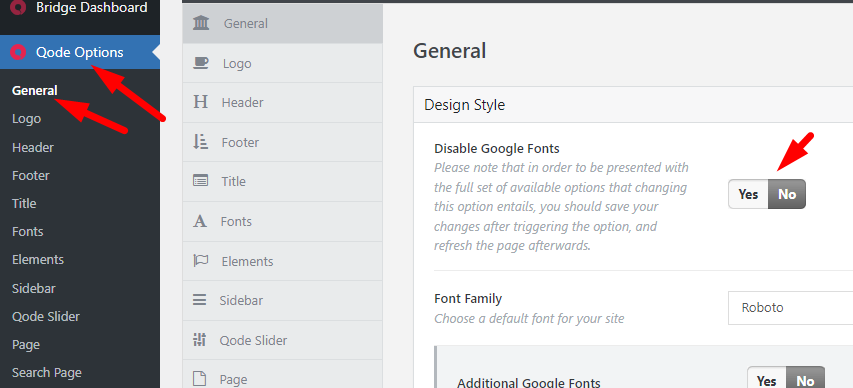Click the Font Family label
853x388 pixels.
click(468, 298)
